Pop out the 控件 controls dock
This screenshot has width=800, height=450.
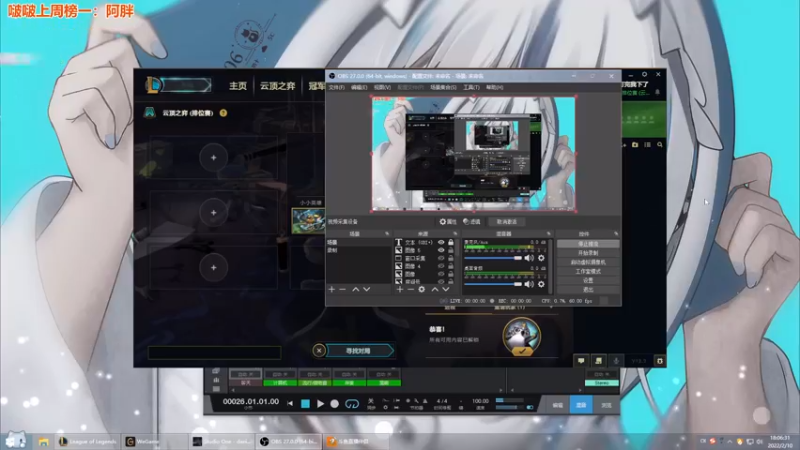tap(616, 234)
